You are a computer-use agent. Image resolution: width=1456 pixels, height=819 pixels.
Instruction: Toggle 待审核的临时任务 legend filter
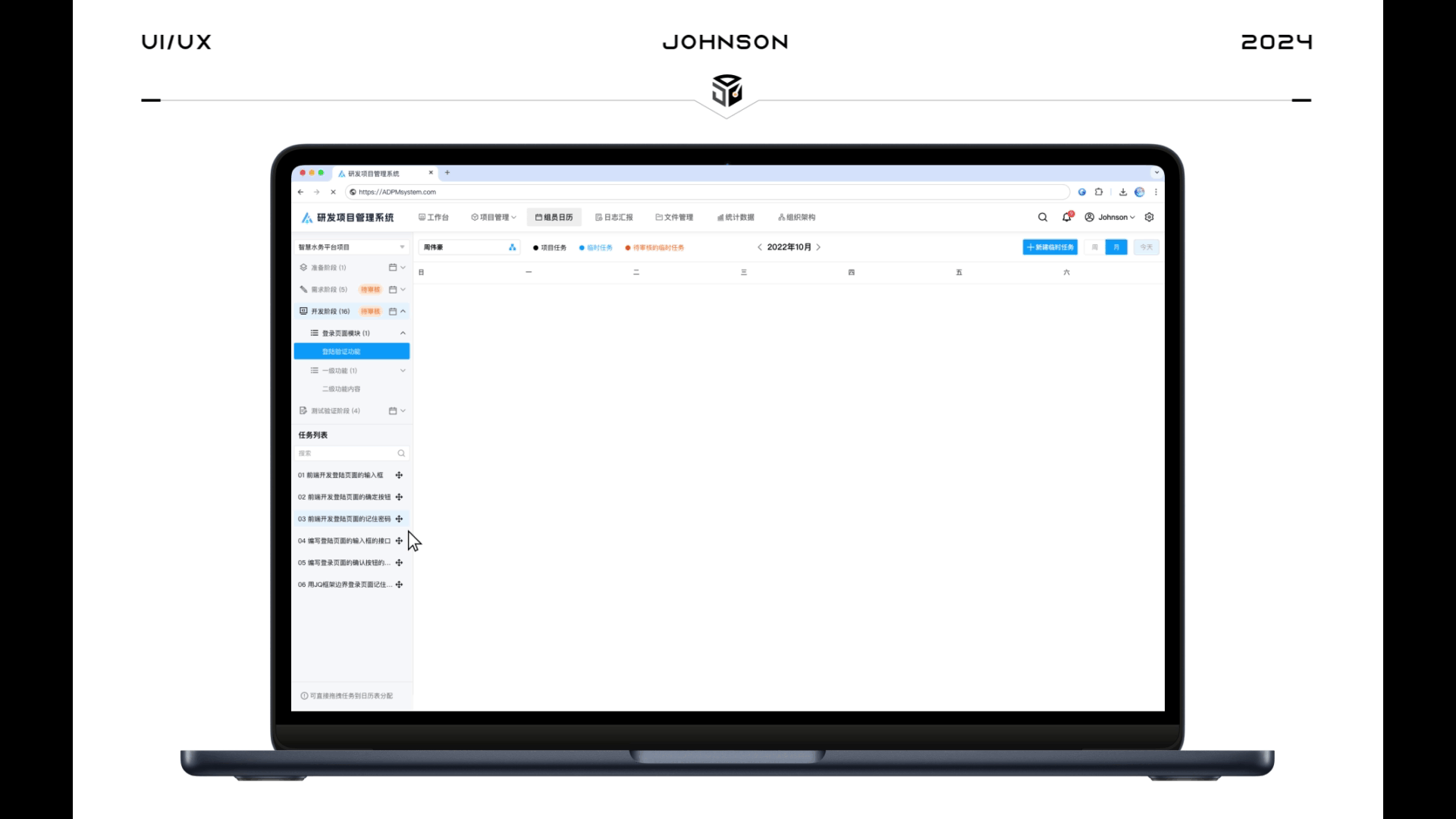pos(654,248)
